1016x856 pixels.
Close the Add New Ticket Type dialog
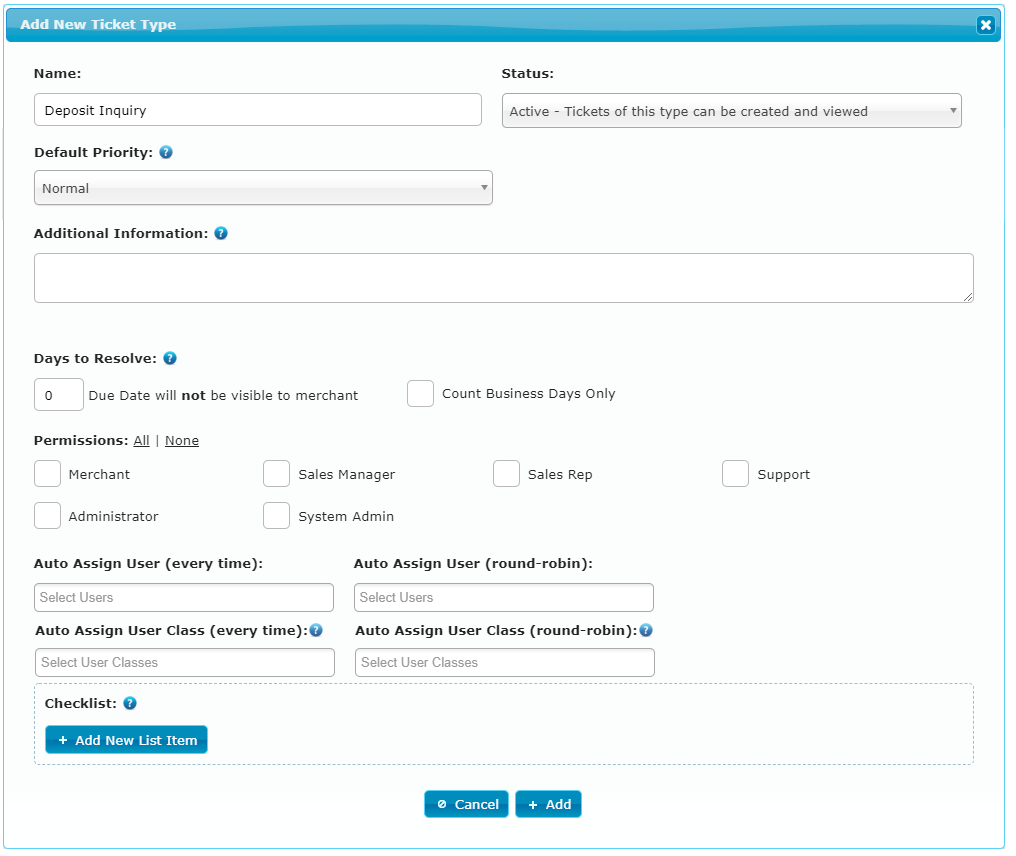click(985, 25)
